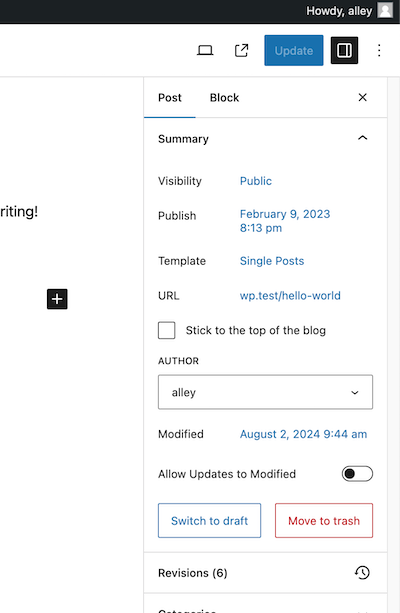Click the paragraph text ending in "riting!"

(19, 212)
